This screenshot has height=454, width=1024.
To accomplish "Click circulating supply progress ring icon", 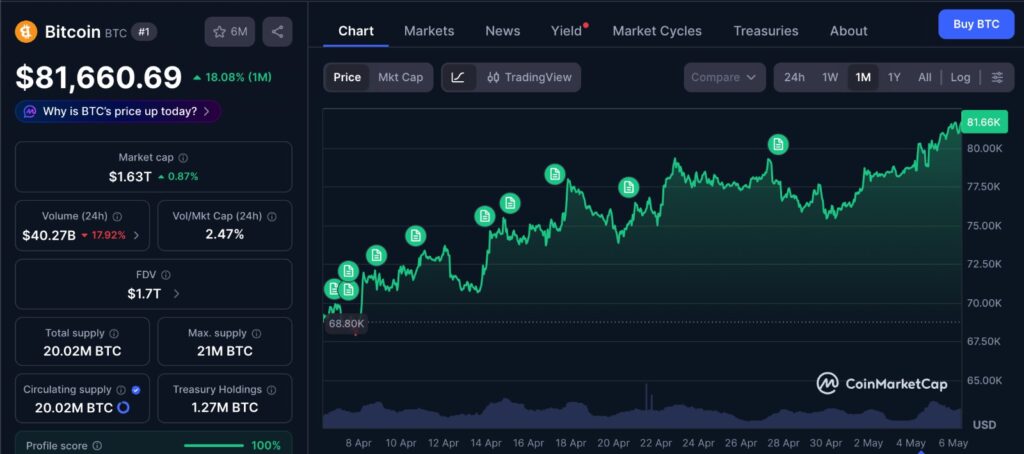I will 122,408.
